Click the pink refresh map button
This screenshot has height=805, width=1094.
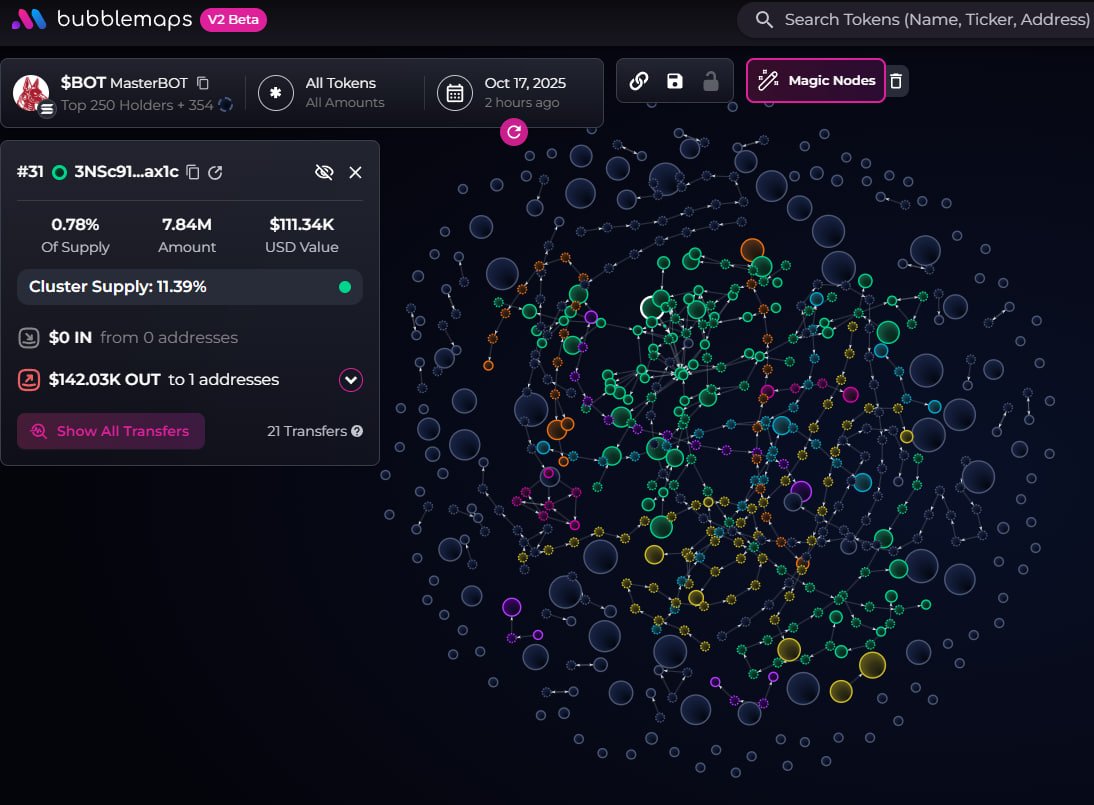pos(514,132)
